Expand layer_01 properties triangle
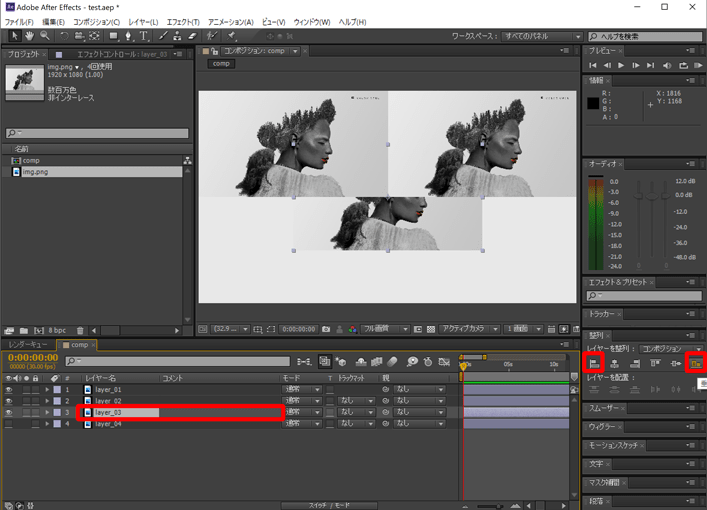 (x=47, y=390)
